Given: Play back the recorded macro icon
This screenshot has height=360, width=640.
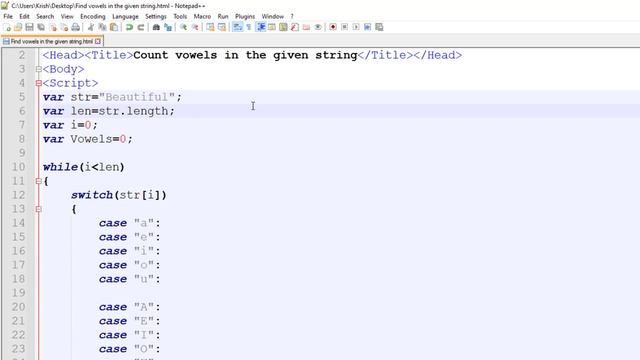Looking at the screenshot, I should pos(356,27).
